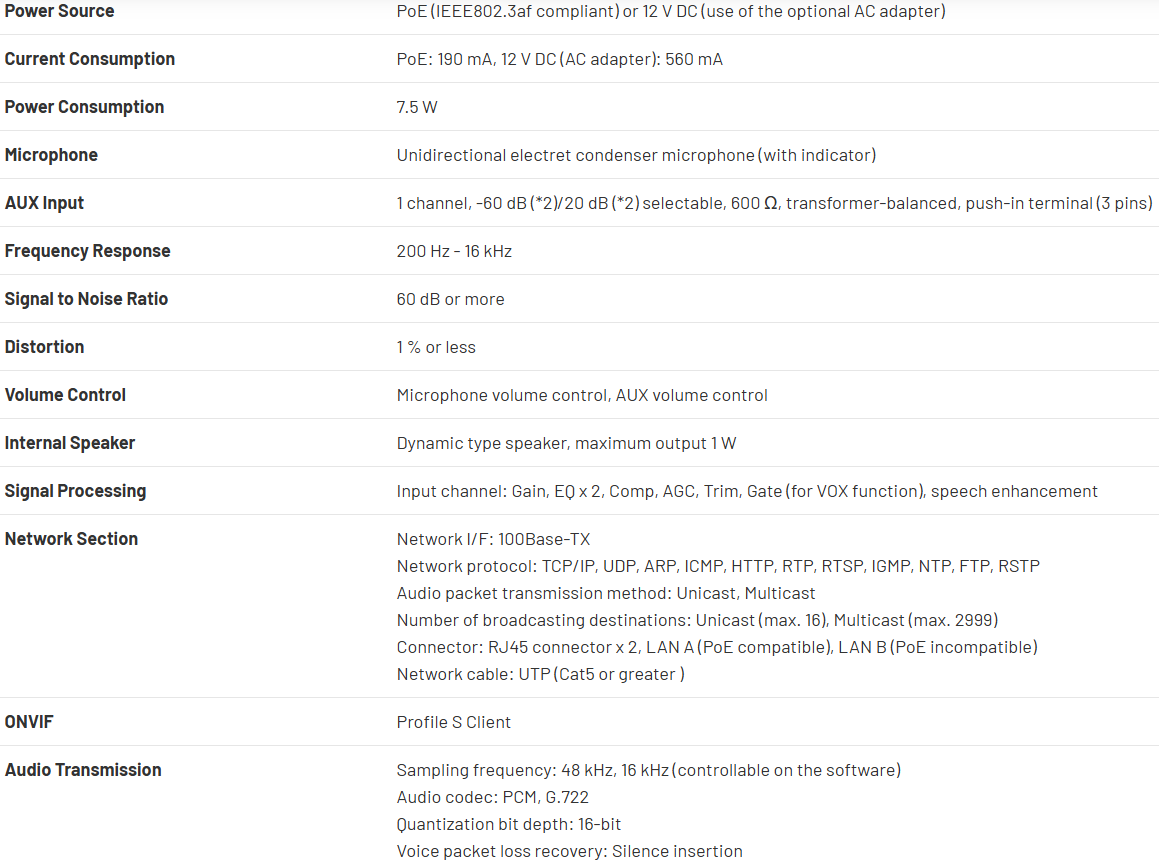Click the Audio Transmission row label
This screenshot has height=863, width=1159.
pos(83,770)
